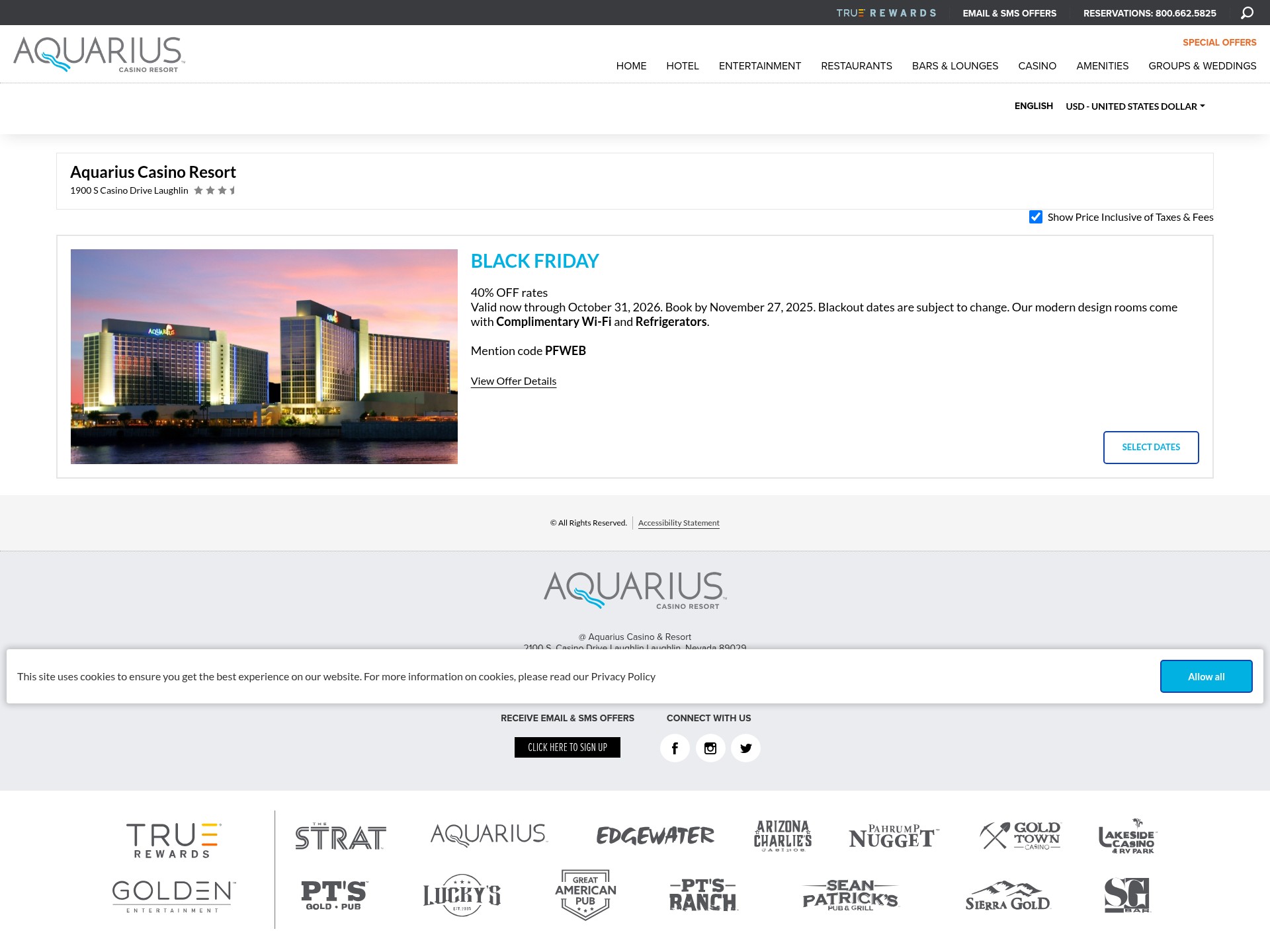Viewport: 1270px width, 952px height.
Task: Open View Offer Details link
Action: pyautogui.click(x=513, y=381)
